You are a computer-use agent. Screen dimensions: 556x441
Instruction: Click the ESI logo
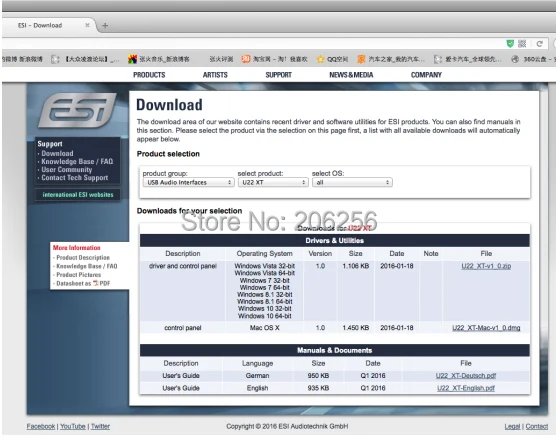click(77, 110)
